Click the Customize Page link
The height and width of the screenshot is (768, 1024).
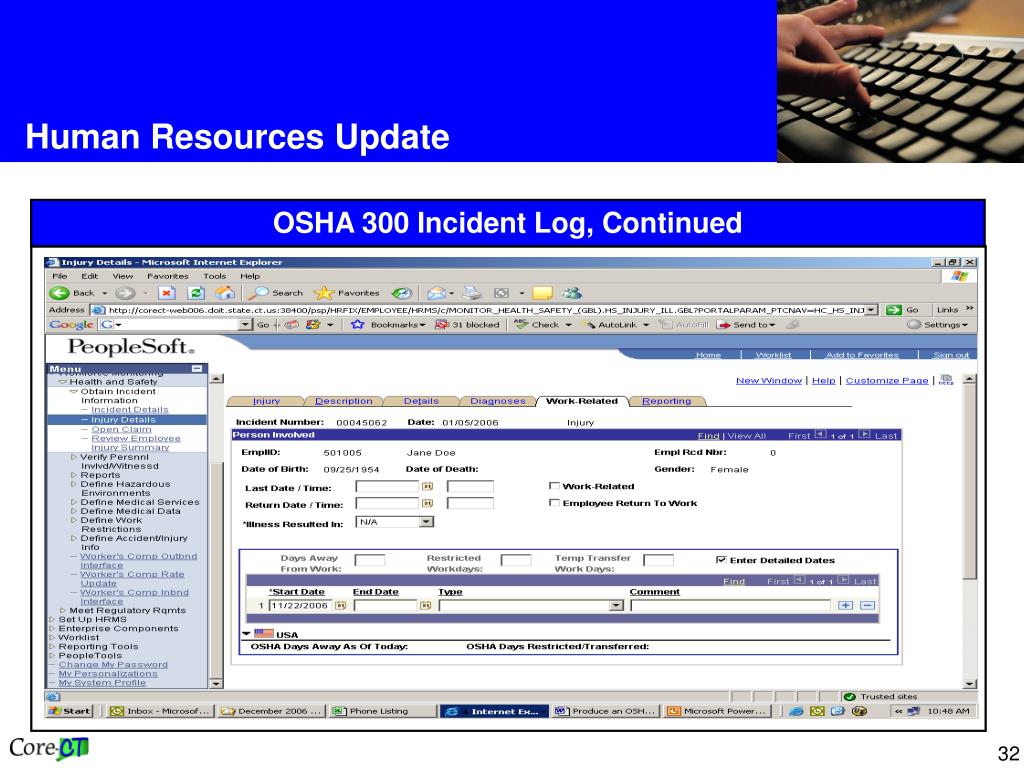[x=887, y=380]
